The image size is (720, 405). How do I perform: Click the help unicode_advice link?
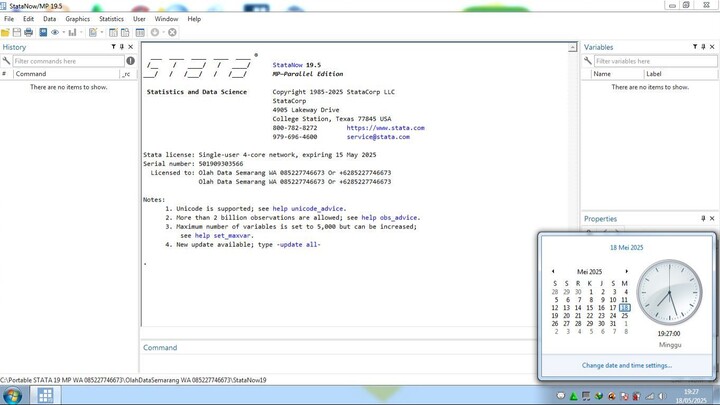tap(309, 208)
